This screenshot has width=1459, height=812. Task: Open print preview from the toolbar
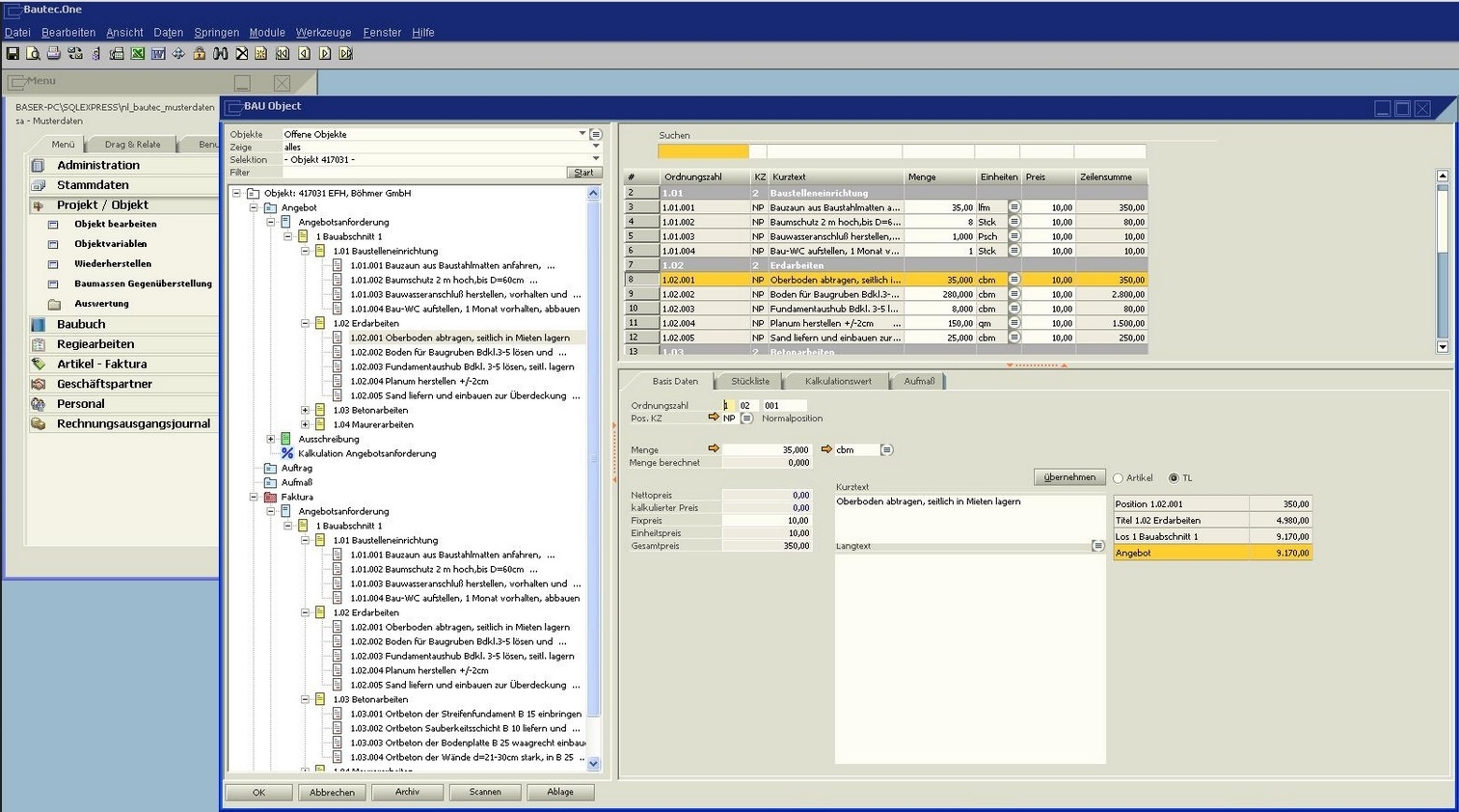pos(33,54)
